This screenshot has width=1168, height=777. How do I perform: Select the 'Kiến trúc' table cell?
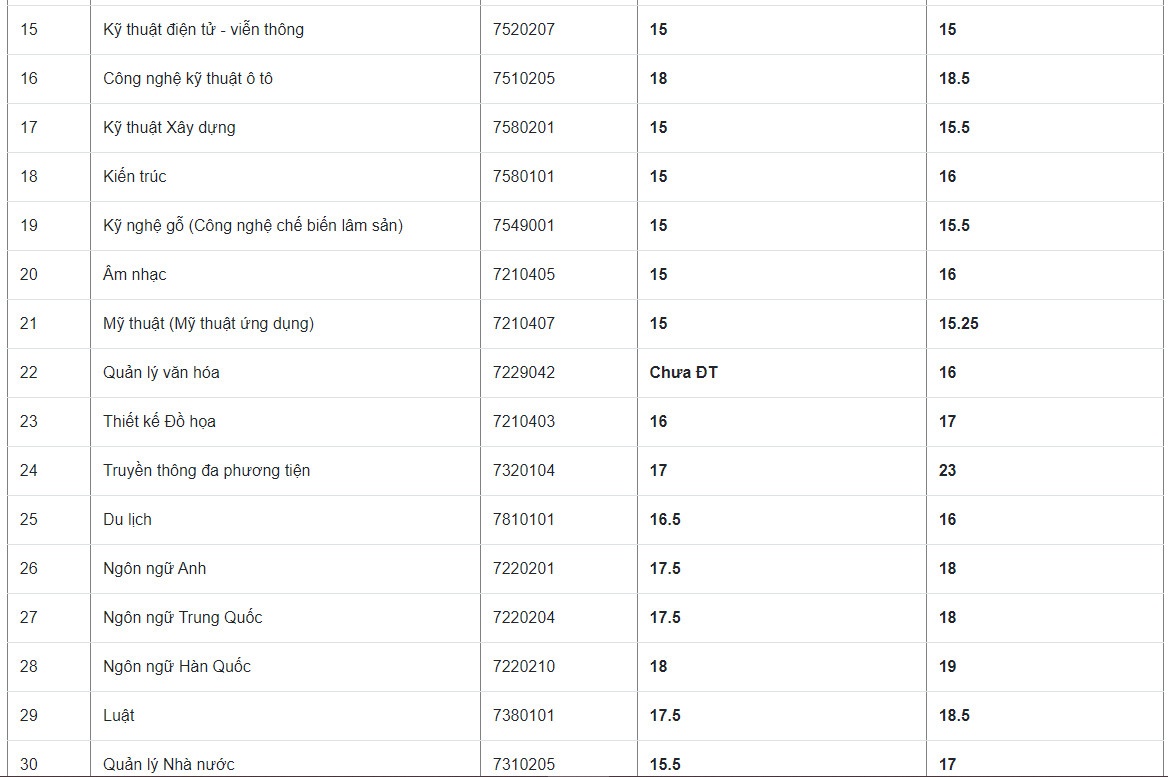(135, 176)
